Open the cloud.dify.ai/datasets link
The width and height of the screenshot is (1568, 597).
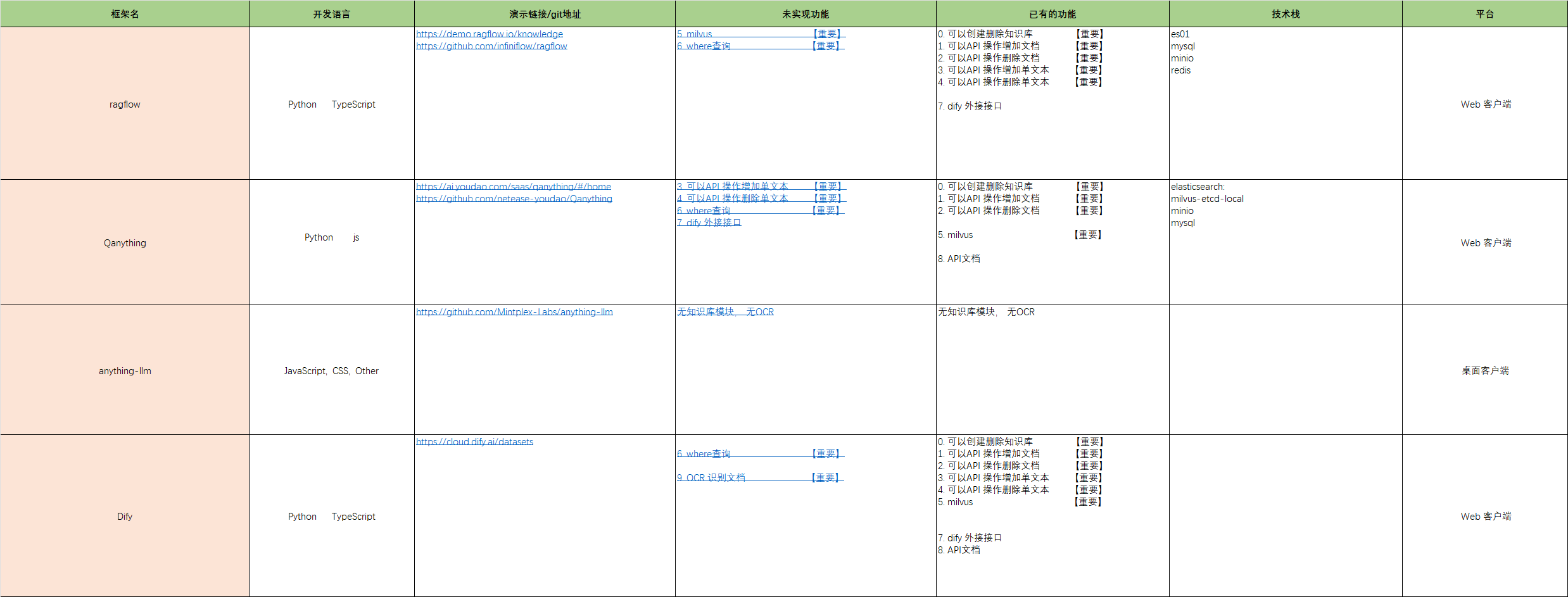click(x=475, y=442)
